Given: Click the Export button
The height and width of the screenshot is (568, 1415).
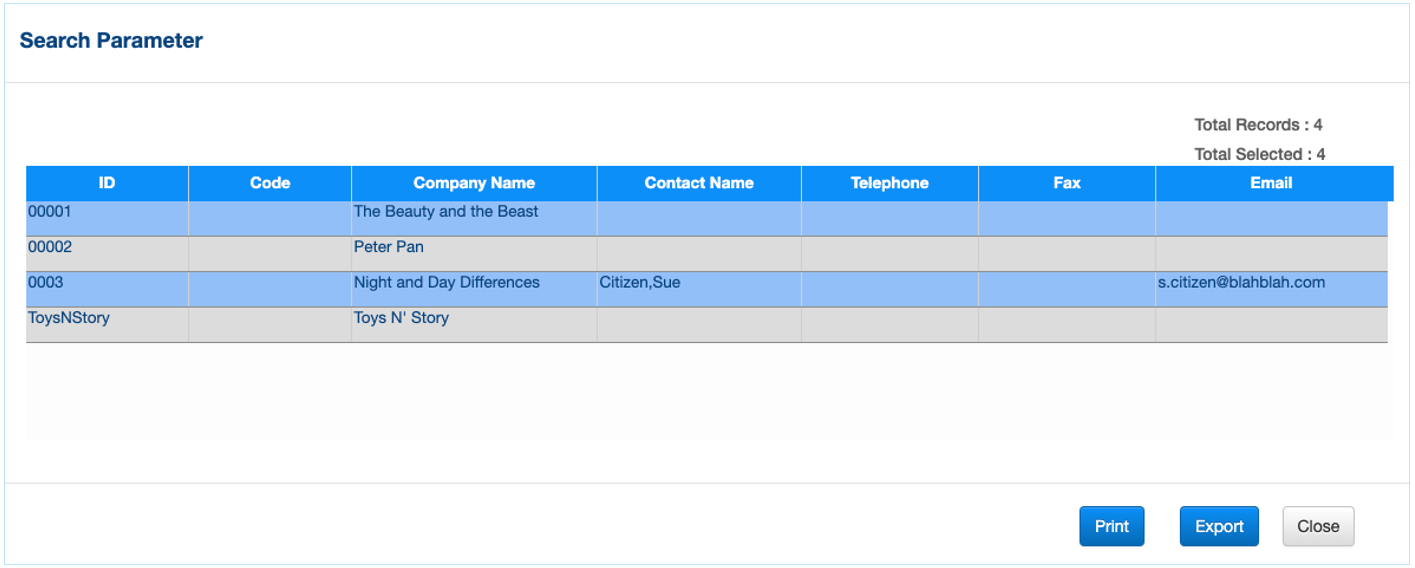Looking at the screenshot, I should tap(1219, 527).
